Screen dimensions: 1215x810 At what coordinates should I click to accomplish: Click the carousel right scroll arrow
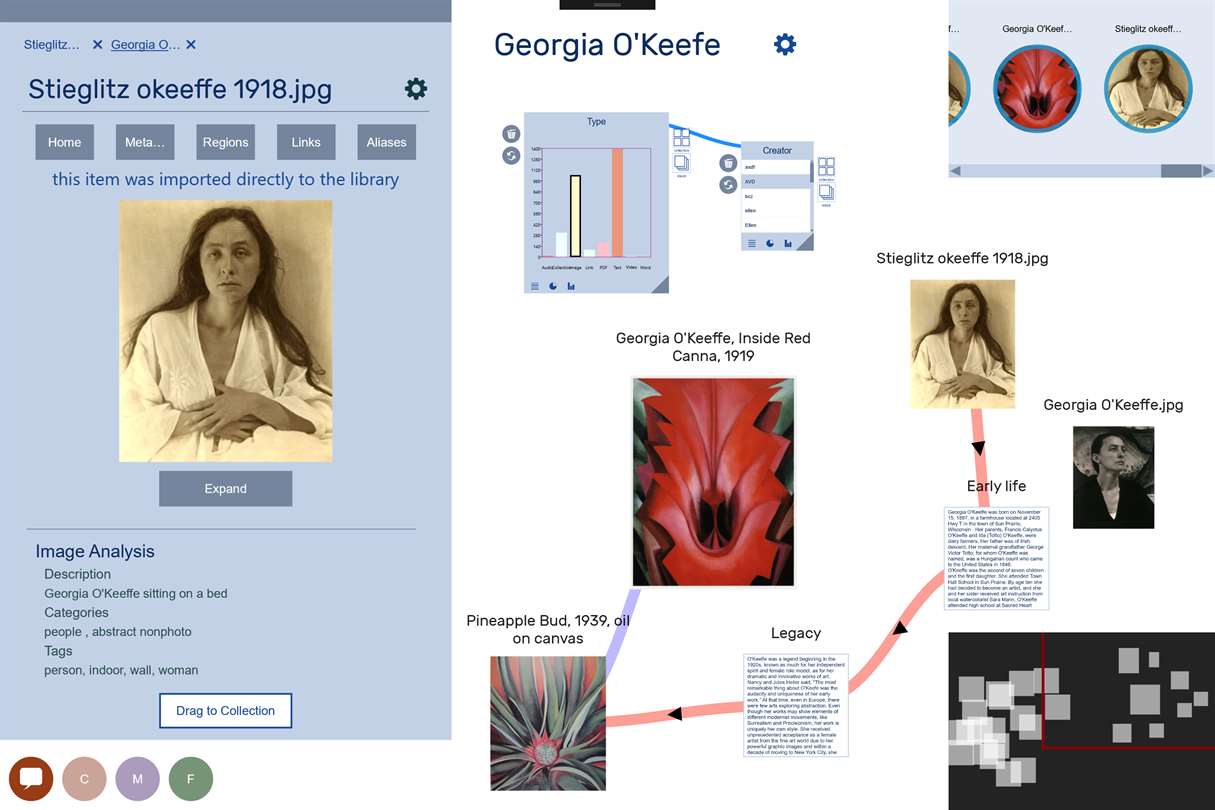click(1208, 171)
